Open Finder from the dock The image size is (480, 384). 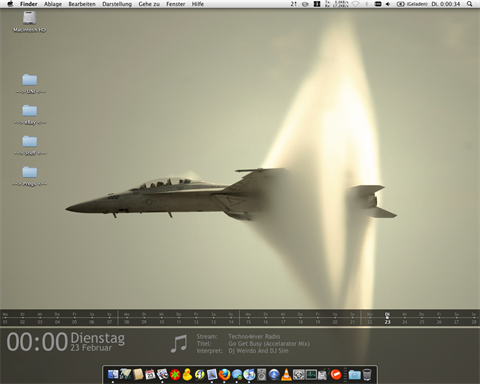[113, 375]
